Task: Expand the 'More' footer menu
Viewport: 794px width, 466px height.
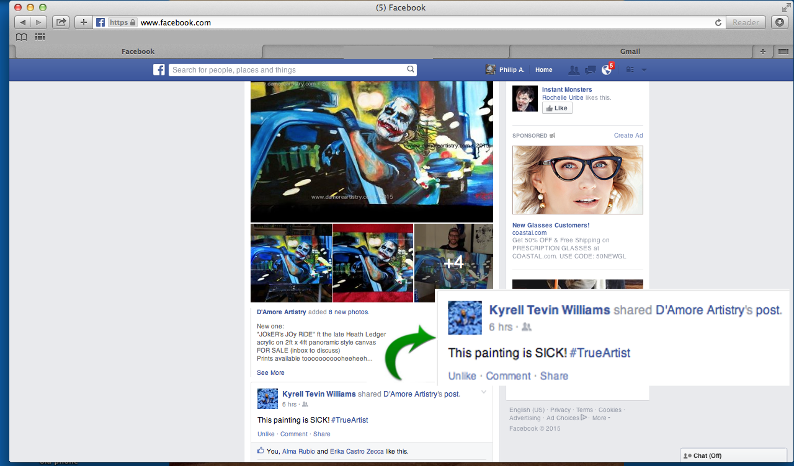Action: pyautogui.click(x=601, y=418)
